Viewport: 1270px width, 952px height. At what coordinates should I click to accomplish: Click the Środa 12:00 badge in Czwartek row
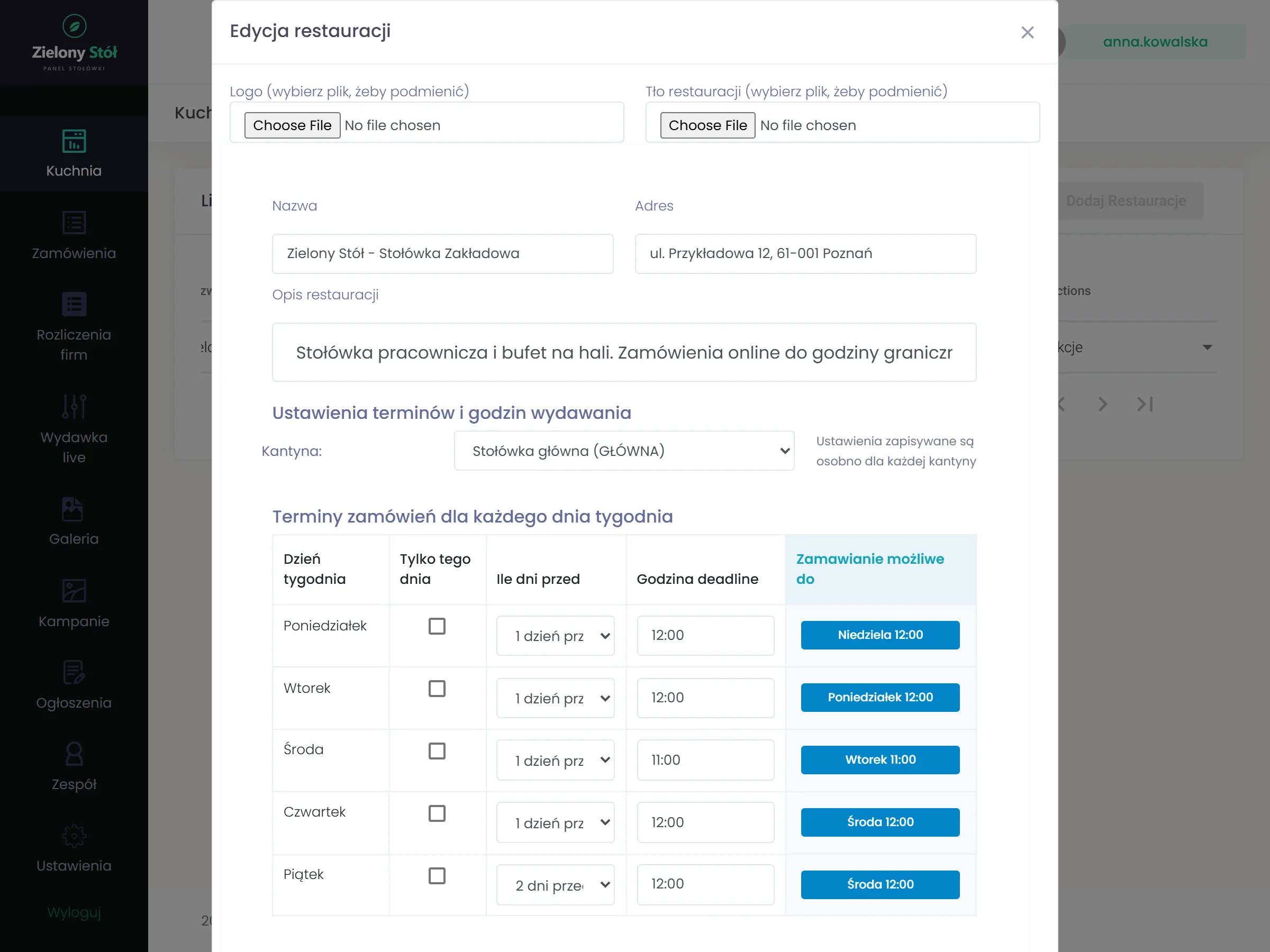click(880, 822)
